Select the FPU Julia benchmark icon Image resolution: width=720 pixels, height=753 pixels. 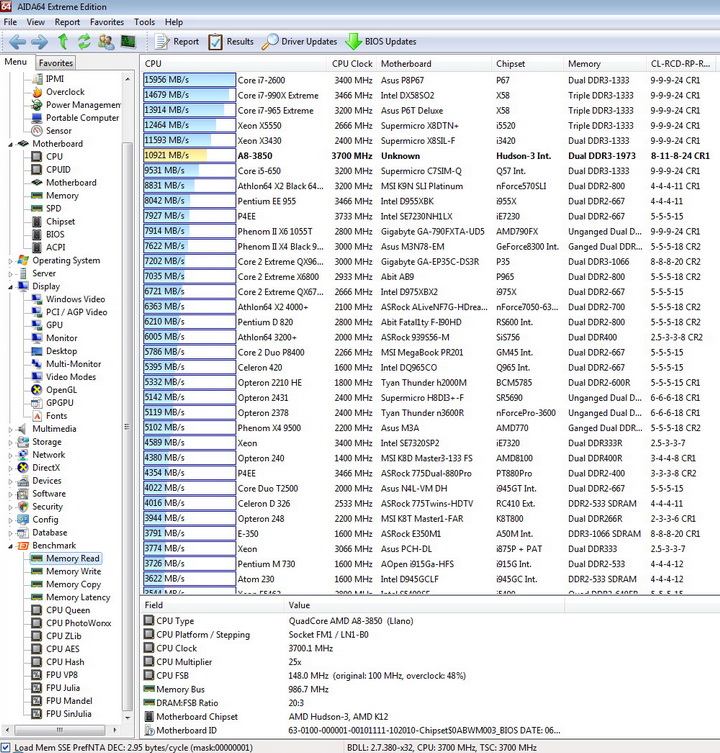(37, 688)
